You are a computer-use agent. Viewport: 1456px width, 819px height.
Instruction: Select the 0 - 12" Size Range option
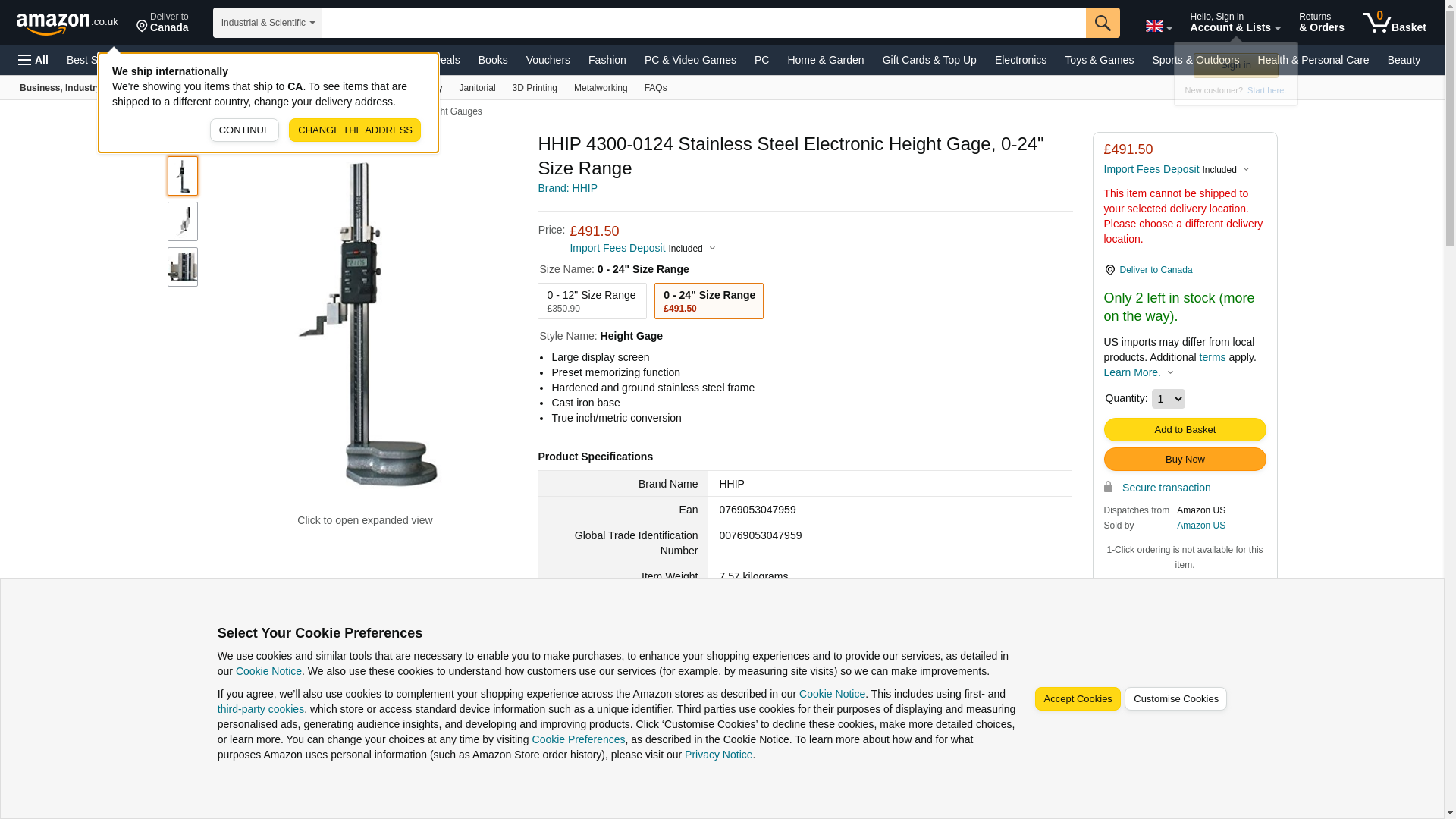point(591,301)
